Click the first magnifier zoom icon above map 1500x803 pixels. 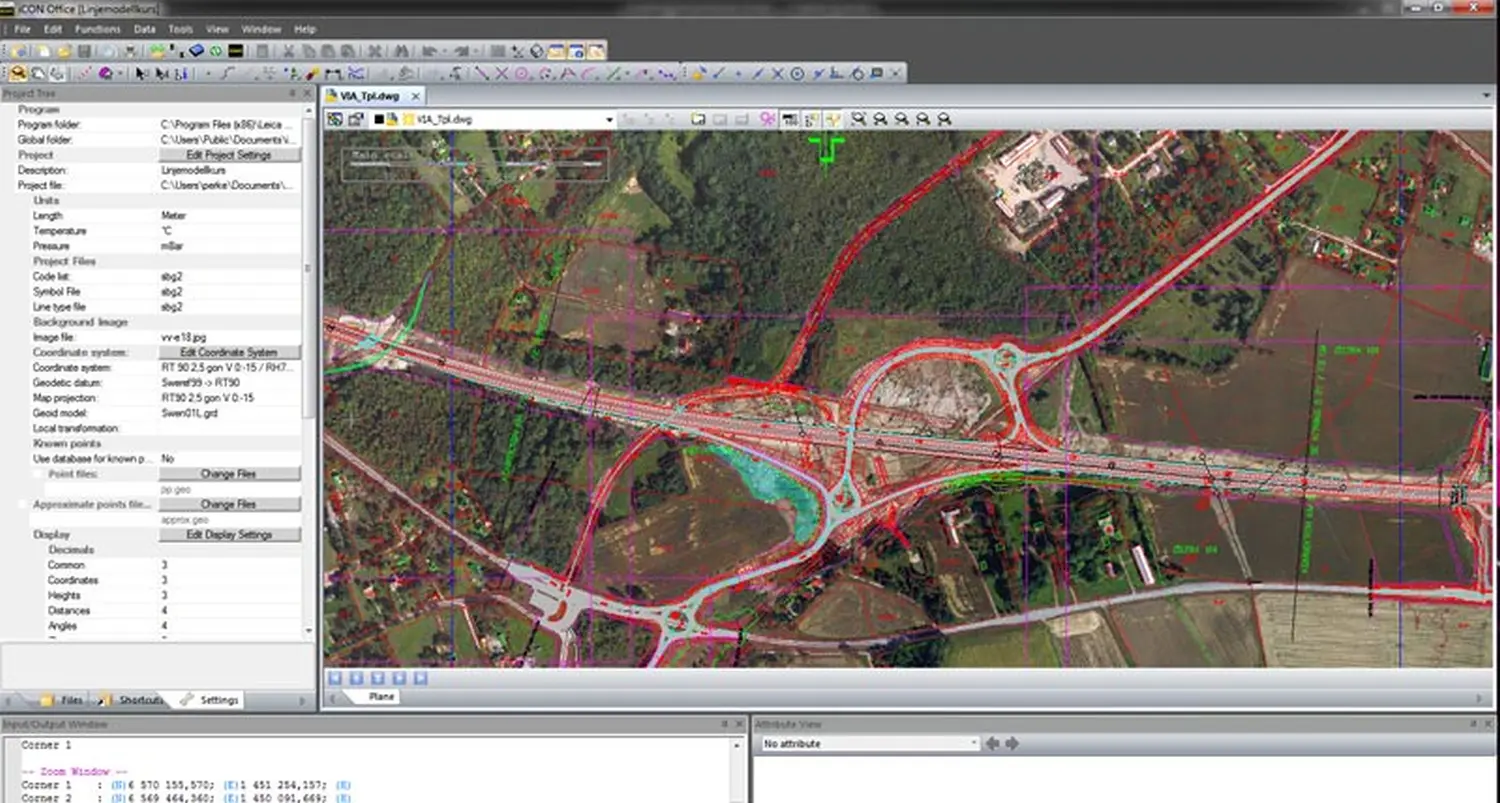(x=858, y=119)
